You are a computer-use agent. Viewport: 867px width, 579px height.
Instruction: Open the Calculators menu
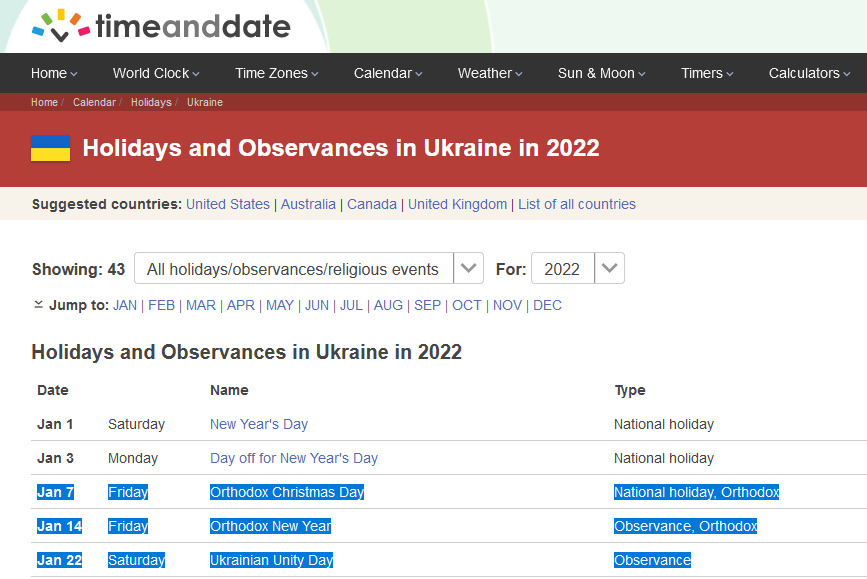pyautogui.click(x=809, y=73)
